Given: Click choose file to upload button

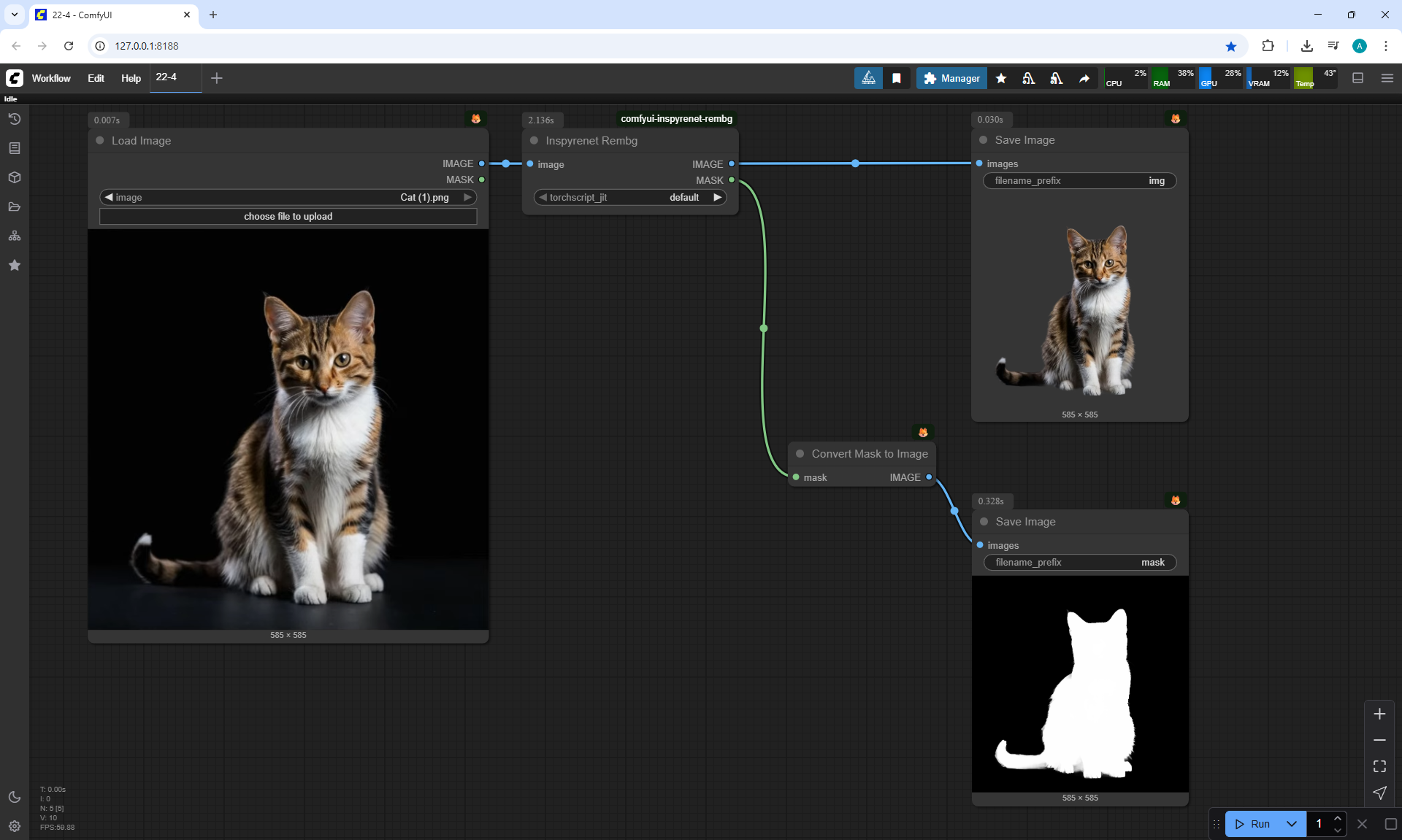Looking at the screenshot, I should click(288, 216).
